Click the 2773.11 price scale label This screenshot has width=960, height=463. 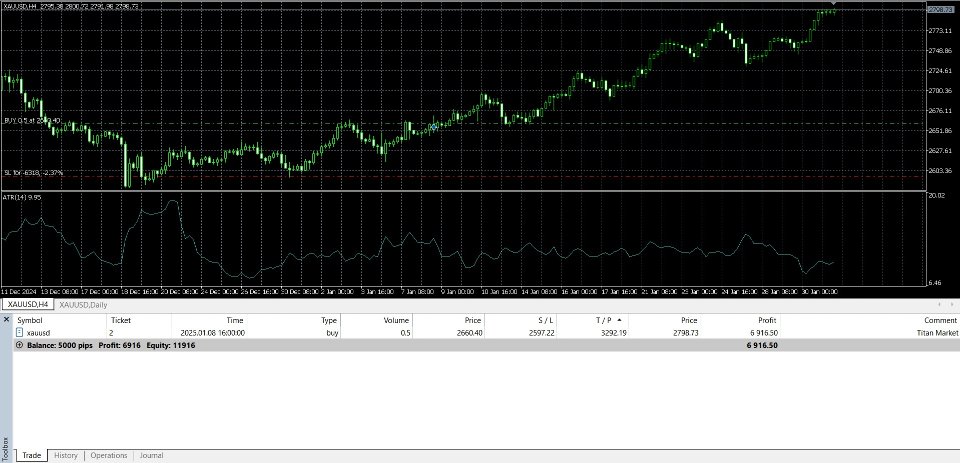coord(939,31)
